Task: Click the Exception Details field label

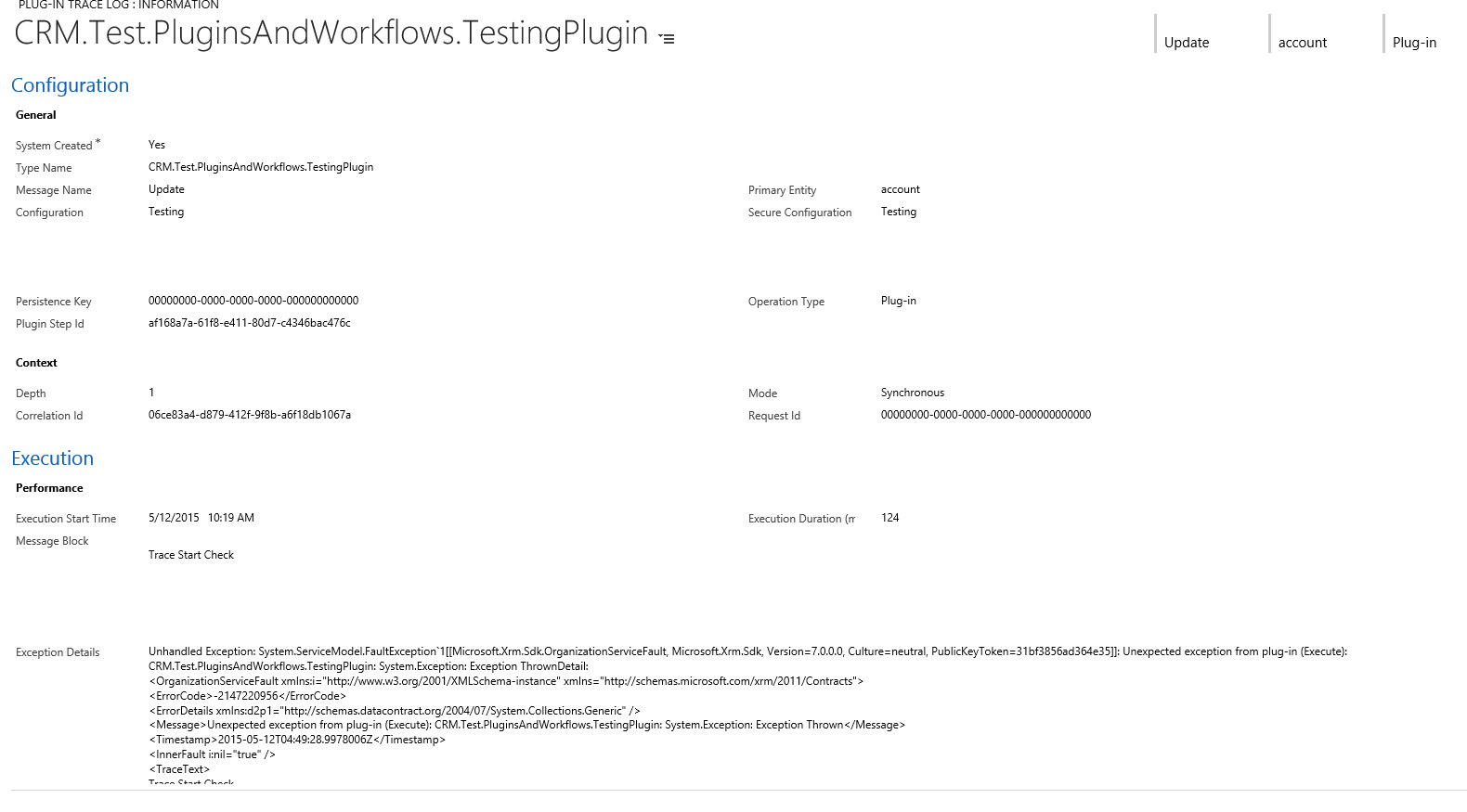Action: [x=58, y=652]
